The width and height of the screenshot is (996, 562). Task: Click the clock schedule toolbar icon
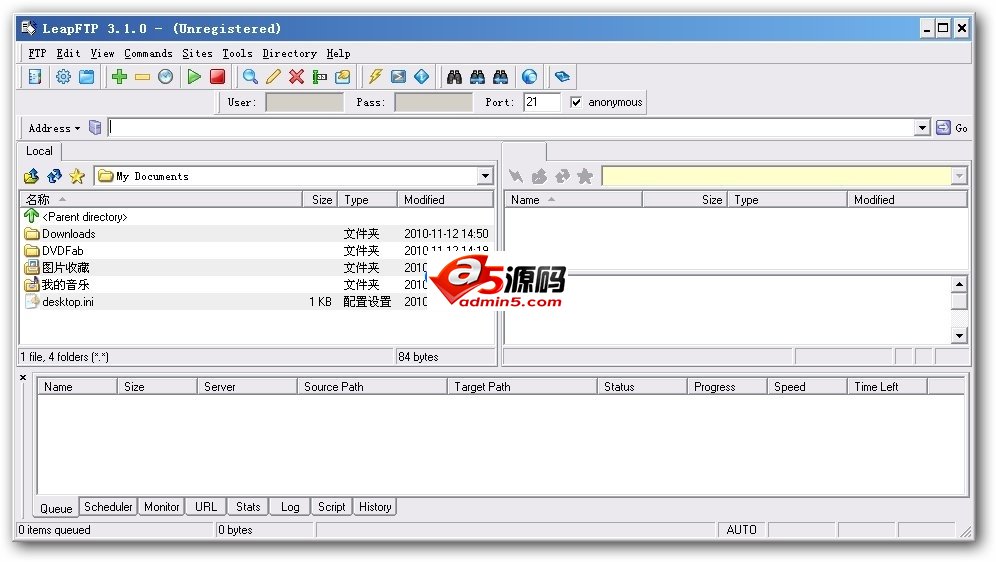click(165, 77)
